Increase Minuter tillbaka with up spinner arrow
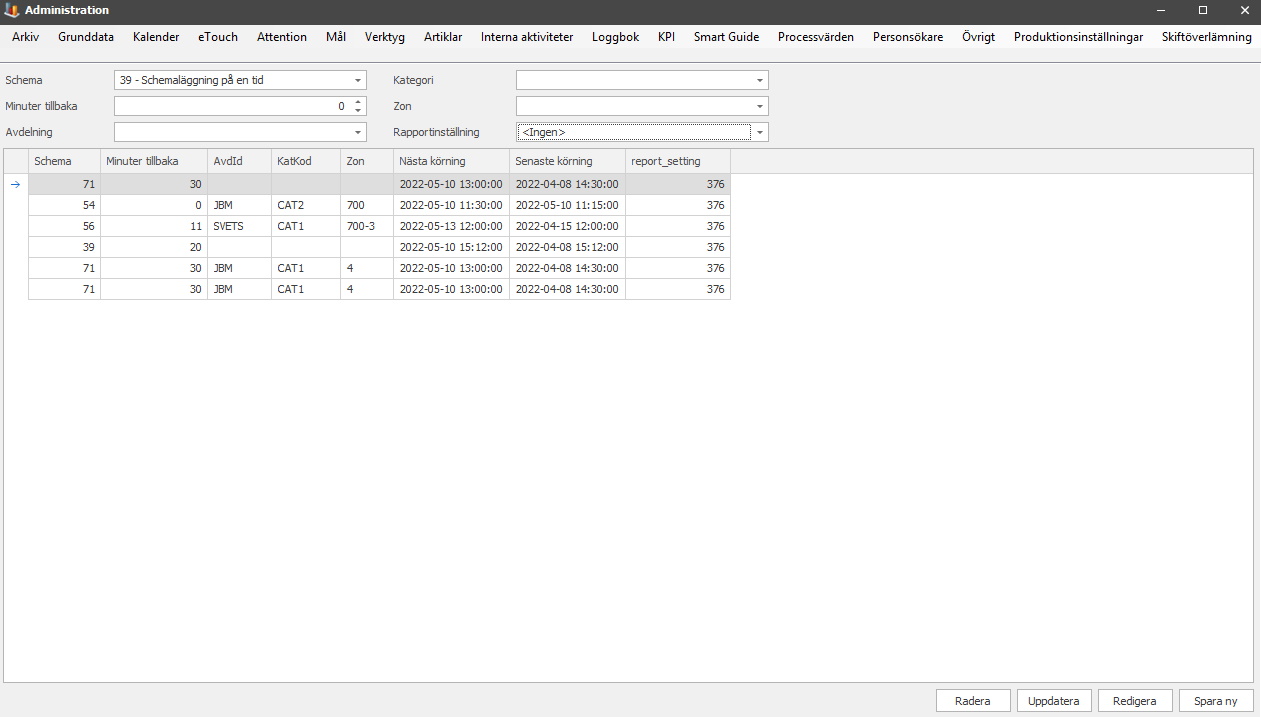This screenshot has width=1261, height=717. [x=359, y=102]
